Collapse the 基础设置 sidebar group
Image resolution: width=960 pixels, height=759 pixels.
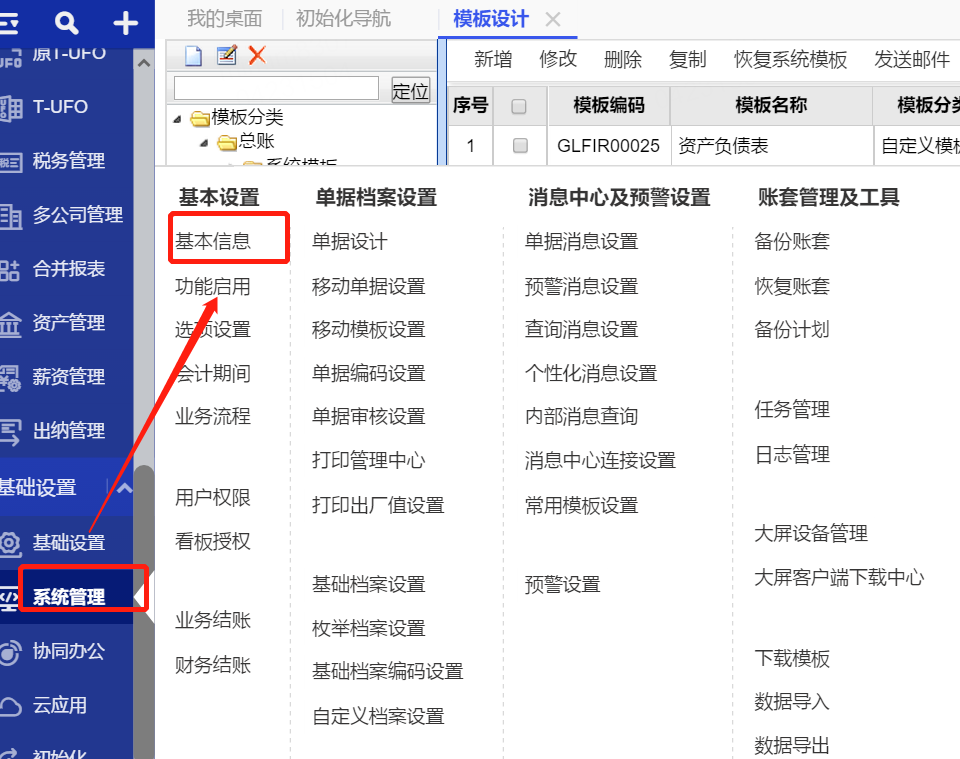pos(124,488)
